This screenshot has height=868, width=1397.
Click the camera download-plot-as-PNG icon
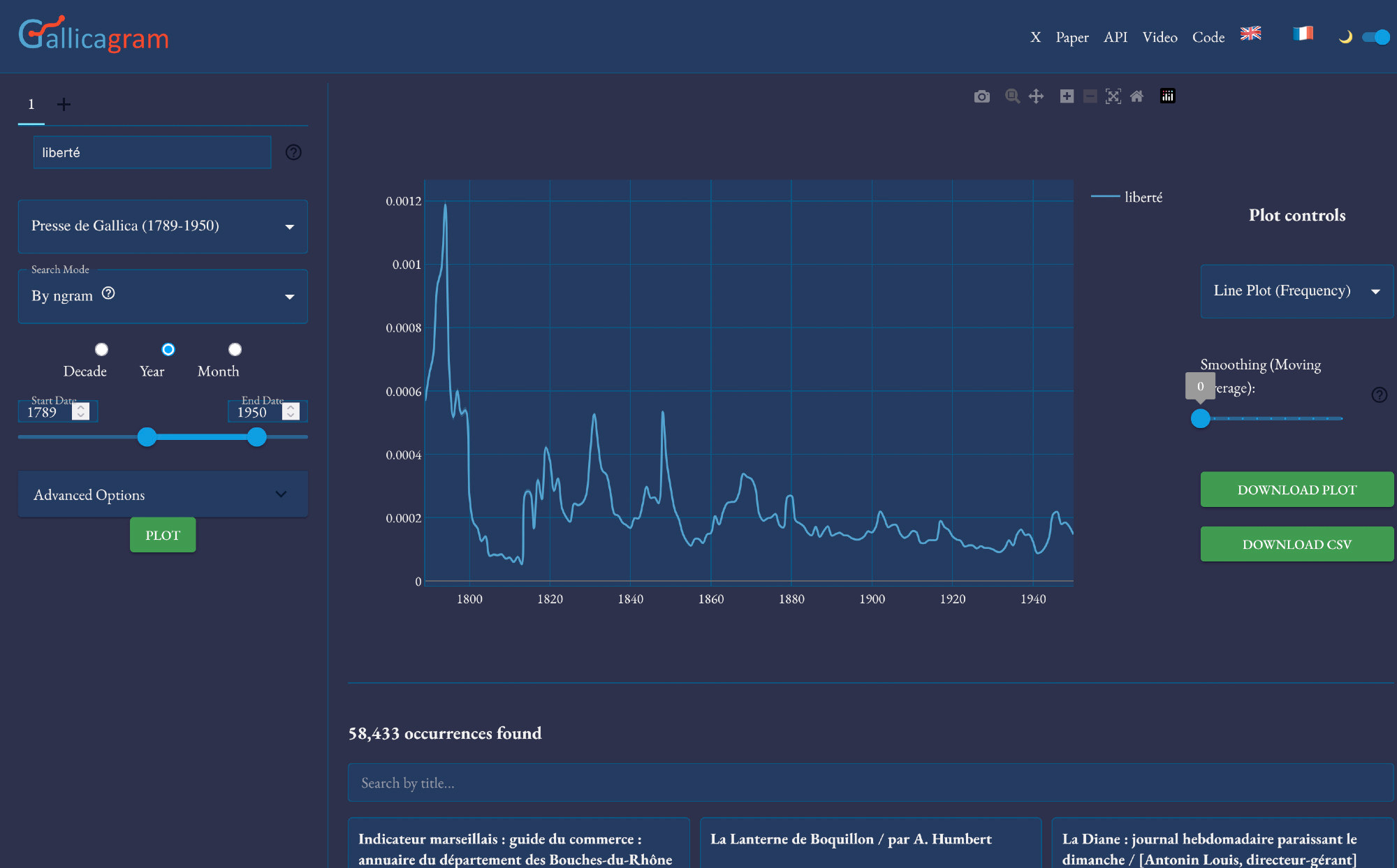tap(981, 96)
